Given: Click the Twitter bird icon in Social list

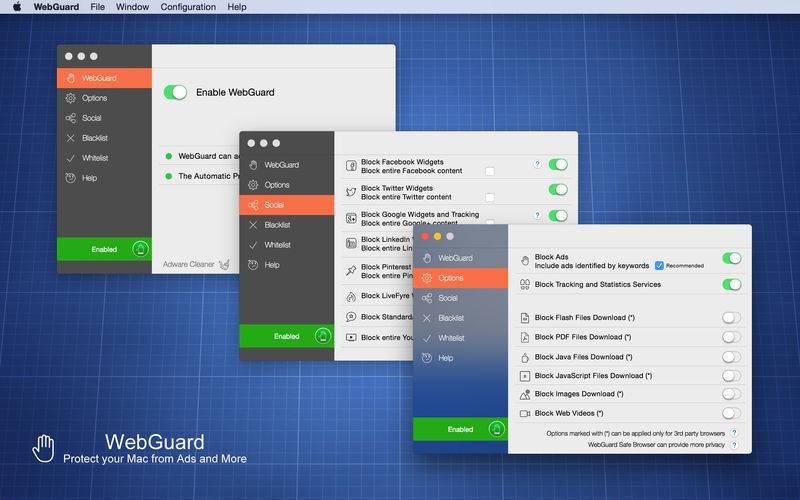Looking at the screenshot, I should (351, 192).
